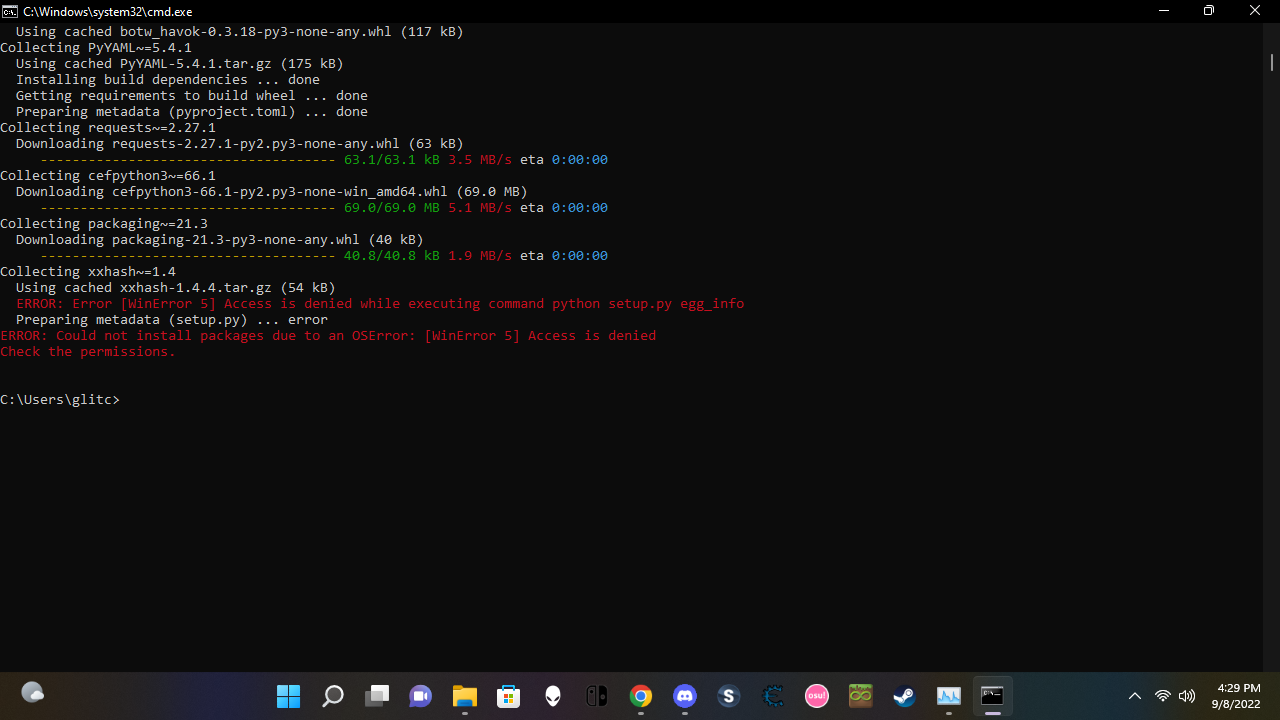
Task: Click 'Collecting packaging~=21.3' line
Action: [104, 224]
